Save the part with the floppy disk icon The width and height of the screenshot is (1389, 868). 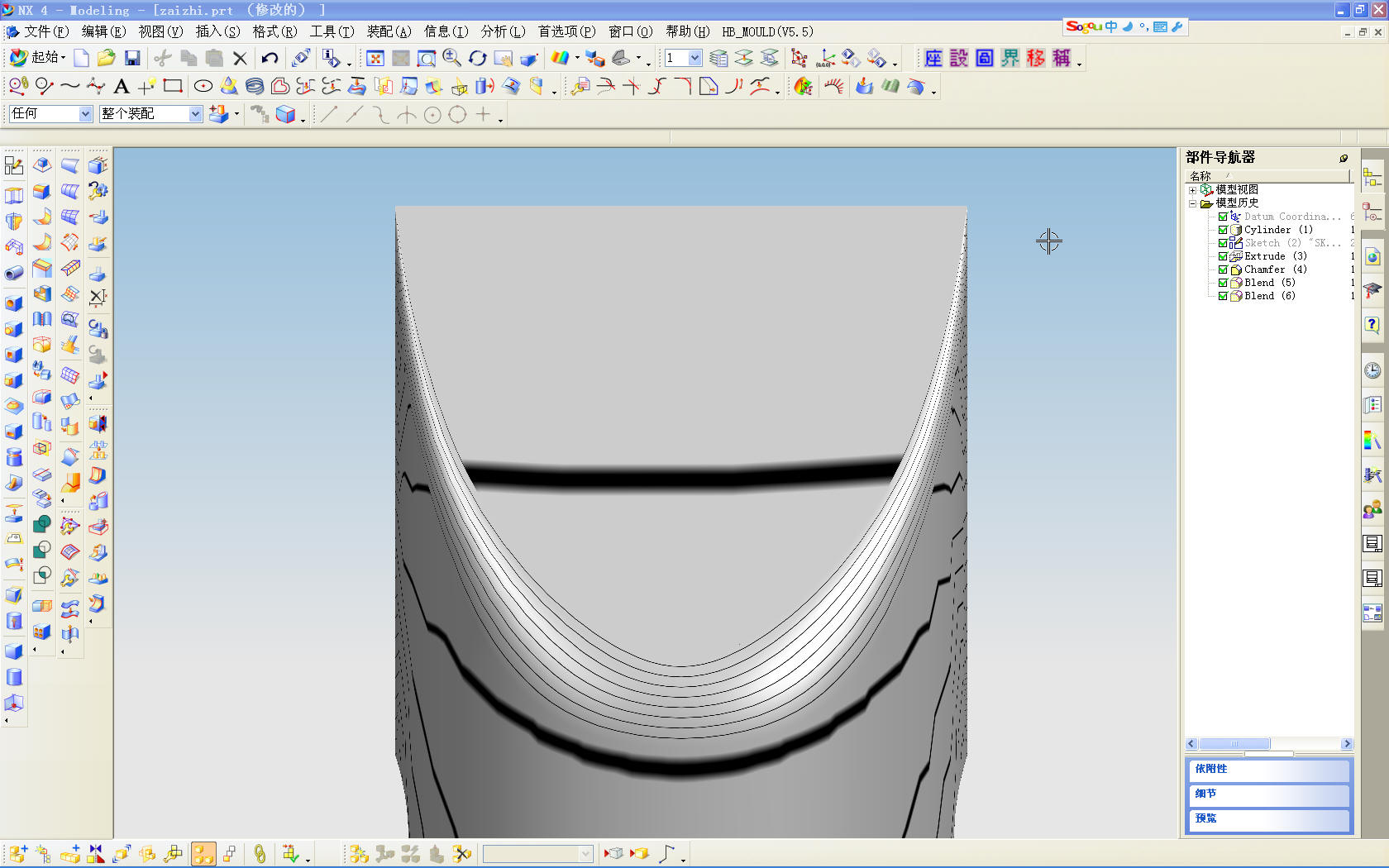(132, 58)
